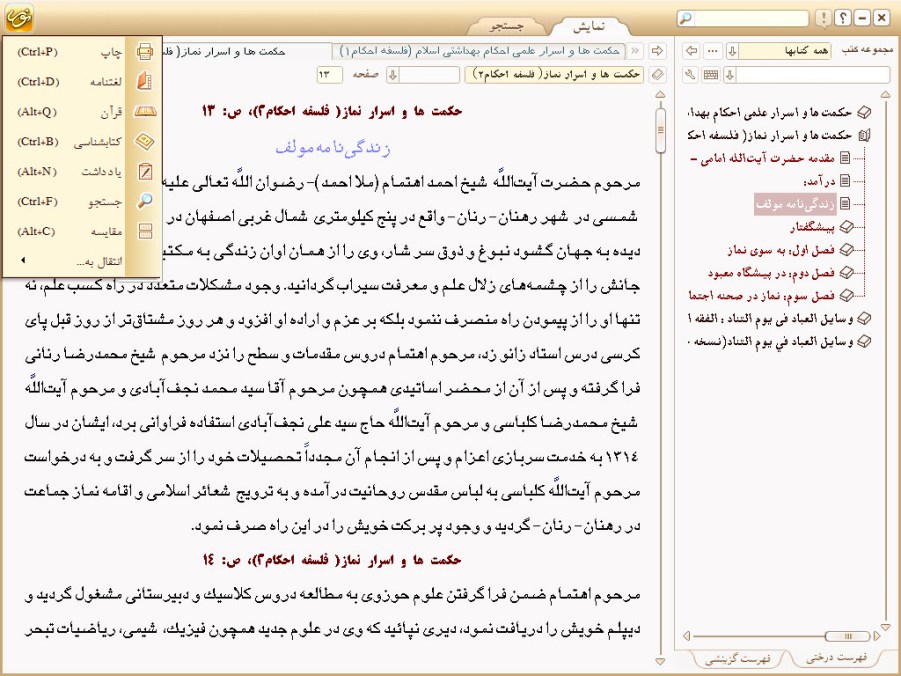This screenshot has width=901, height=676.
Task: Select 'مقدمه حضرت آیت‌الله امامی' tree item
Action: (762, 158)
